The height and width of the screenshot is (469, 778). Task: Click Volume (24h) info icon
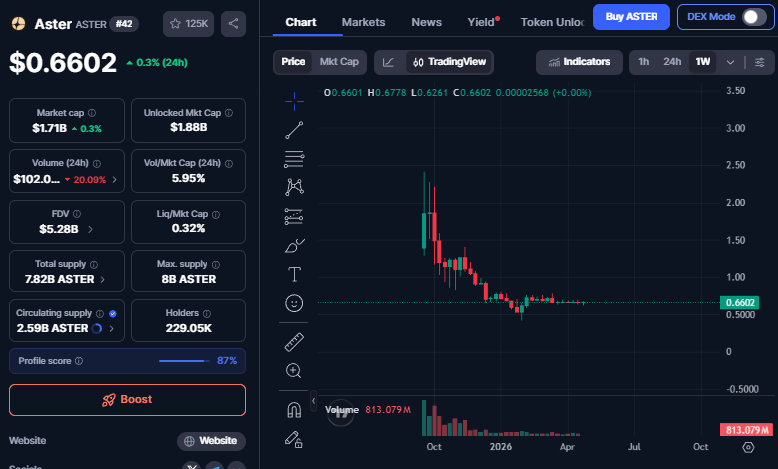(x=97, y=163)
